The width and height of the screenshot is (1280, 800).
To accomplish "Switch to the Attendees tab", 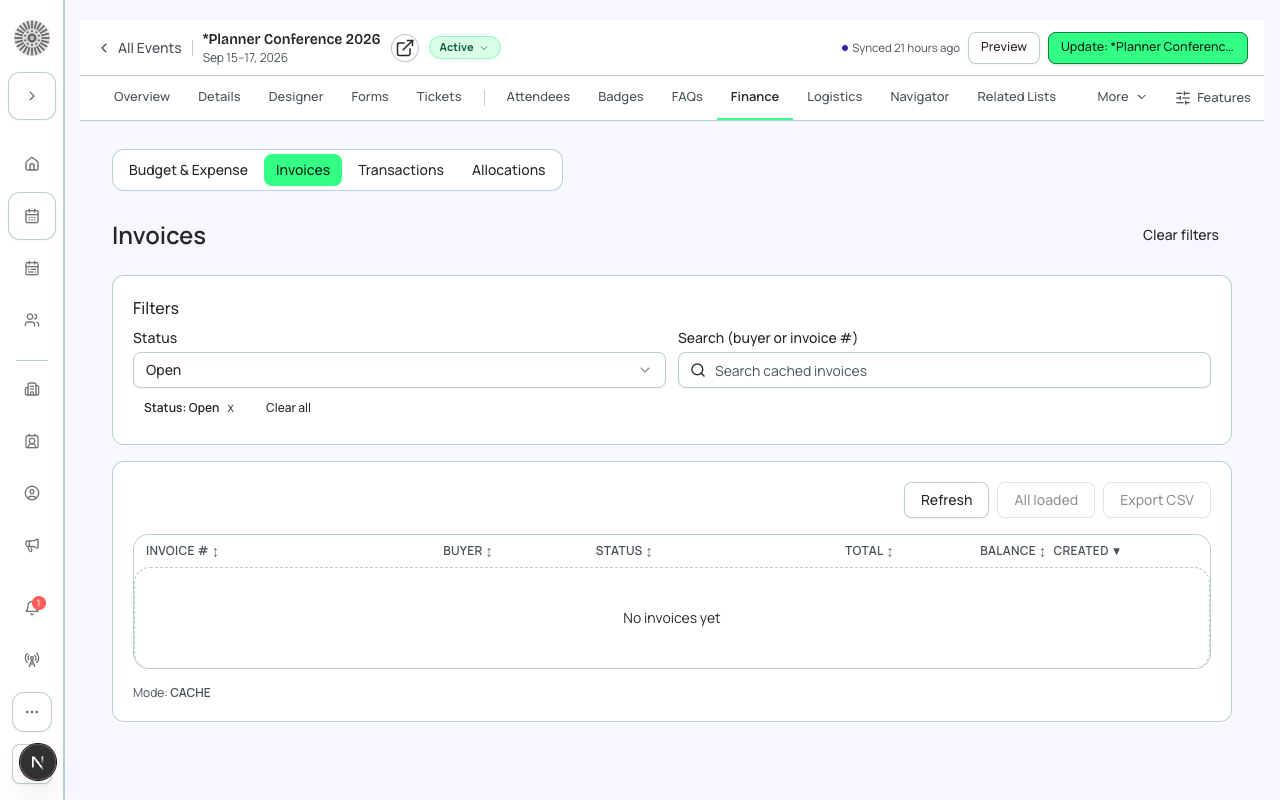I will point(538,97).
